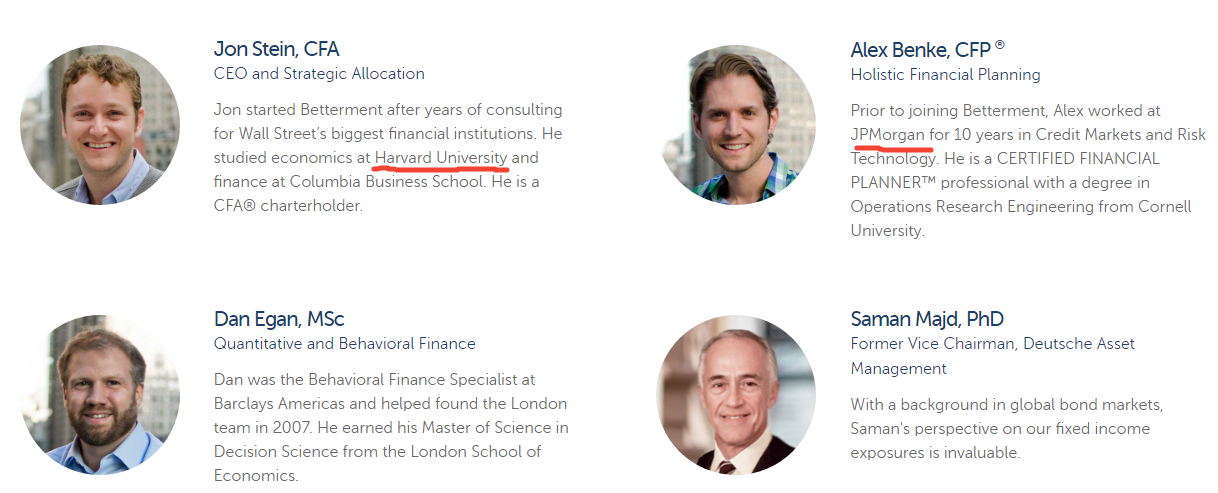Click Dan Egan's profile photo
Screen dimensions: 1218x493
coord(100,394)
